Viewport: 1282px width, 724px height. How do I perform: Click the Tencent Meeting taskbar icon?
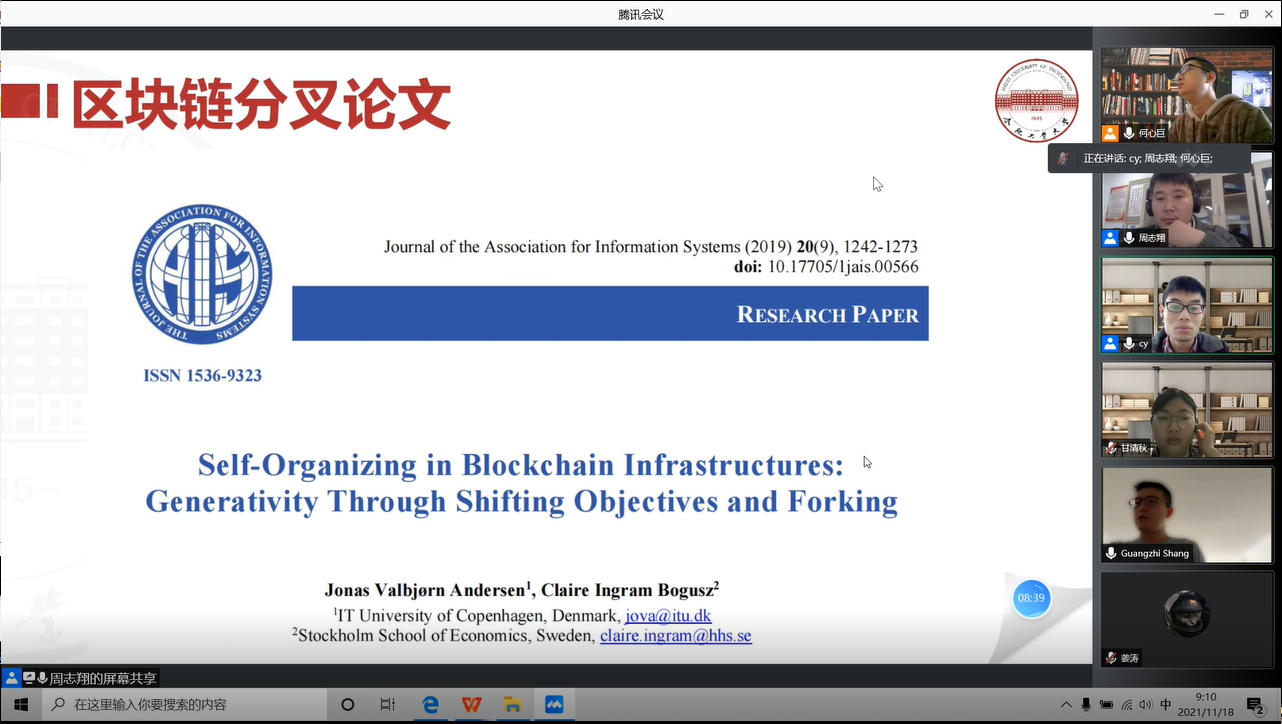pyautogui.click(x=553, y=704)
